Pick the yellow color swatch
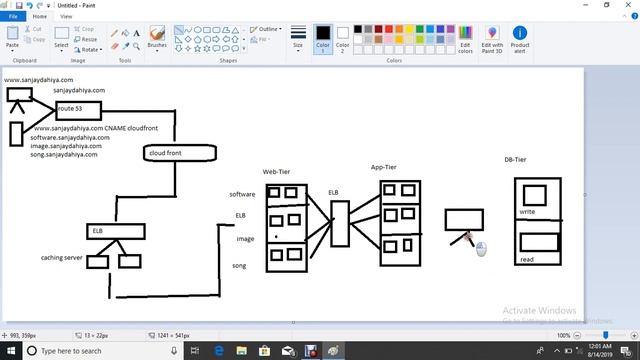 click(409, 29)
